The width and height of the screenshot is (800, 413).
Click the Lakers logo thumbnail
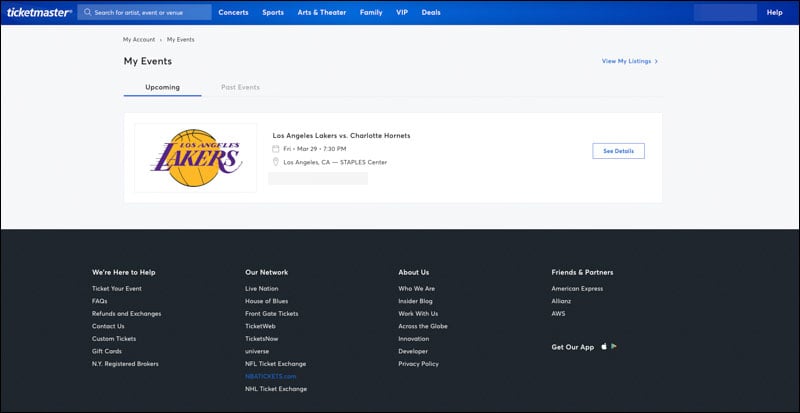(195, 158)
